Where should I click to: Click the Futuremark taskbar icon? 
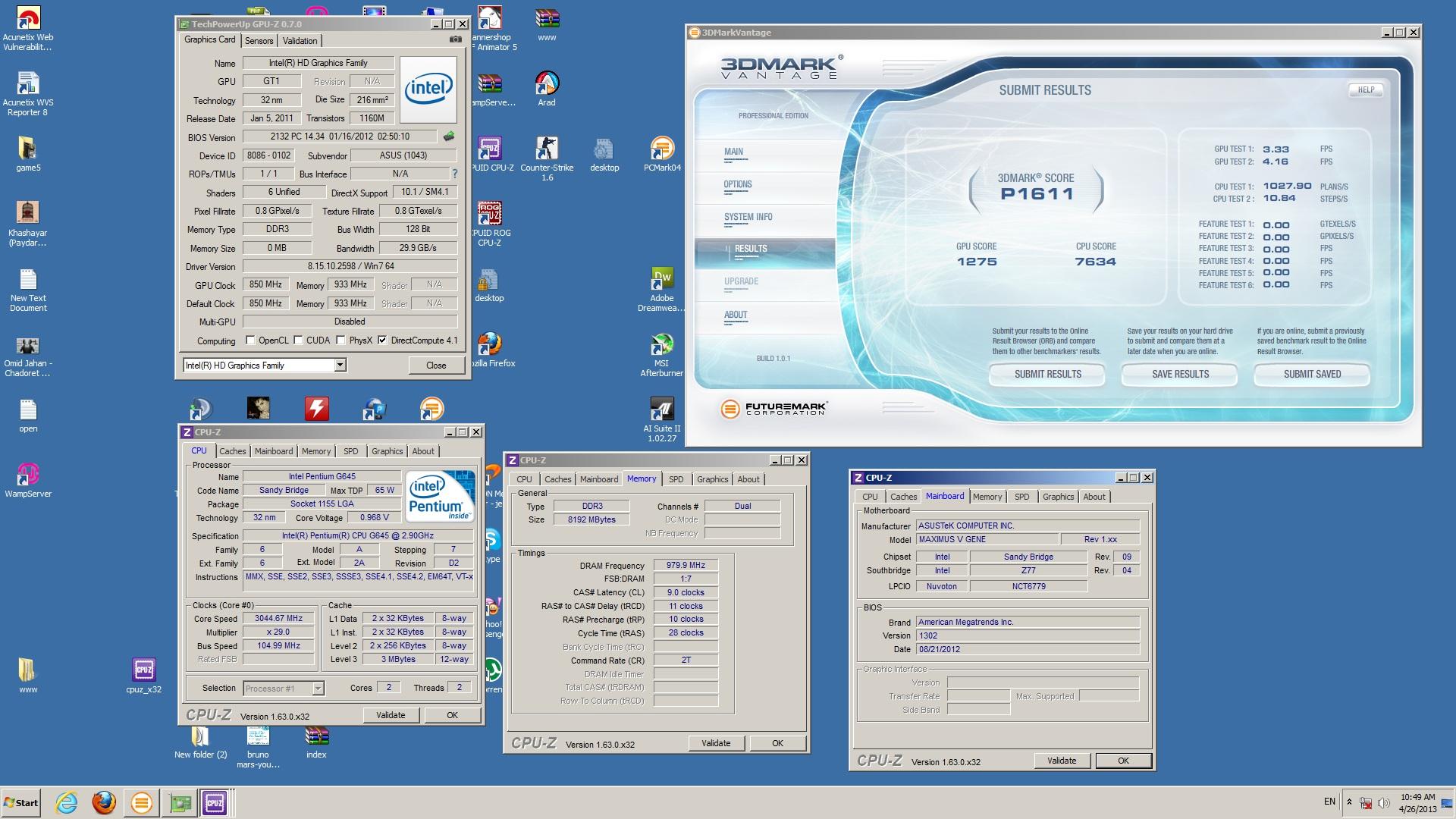pyautogui.click(x=141, y=802)
